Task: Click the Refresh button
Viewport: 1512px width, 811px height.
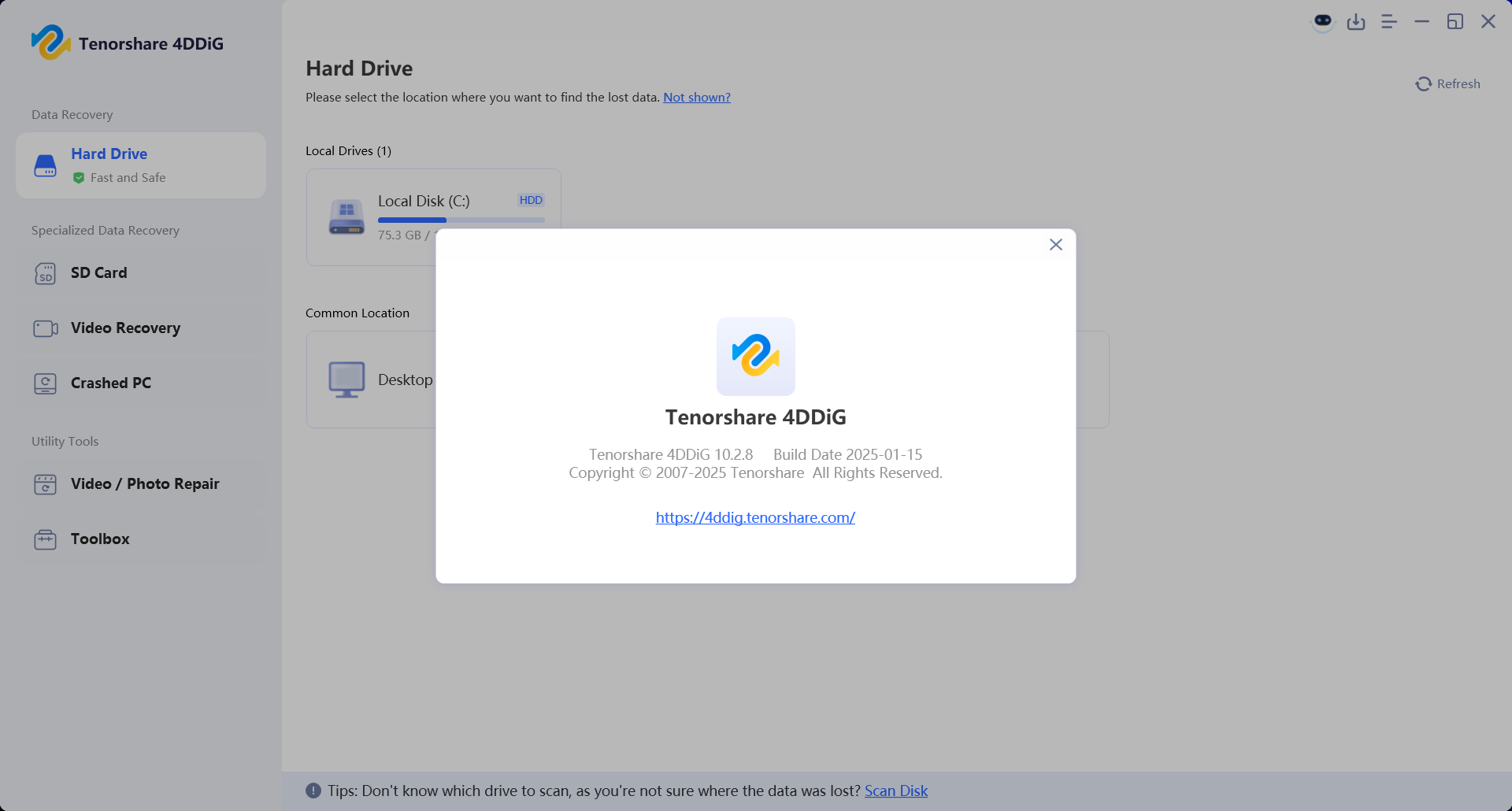Action: (x=1447, y=83)
